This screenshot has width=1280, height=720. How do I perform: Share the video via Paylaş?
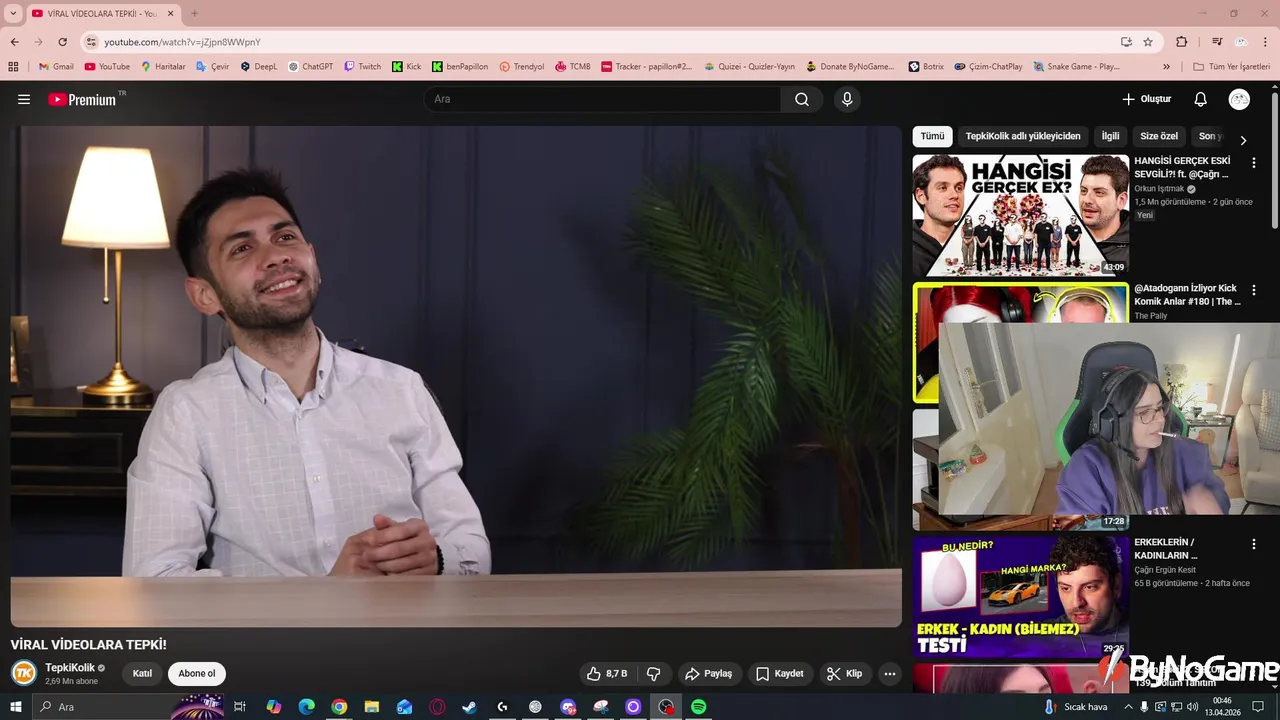coord(709,674)
